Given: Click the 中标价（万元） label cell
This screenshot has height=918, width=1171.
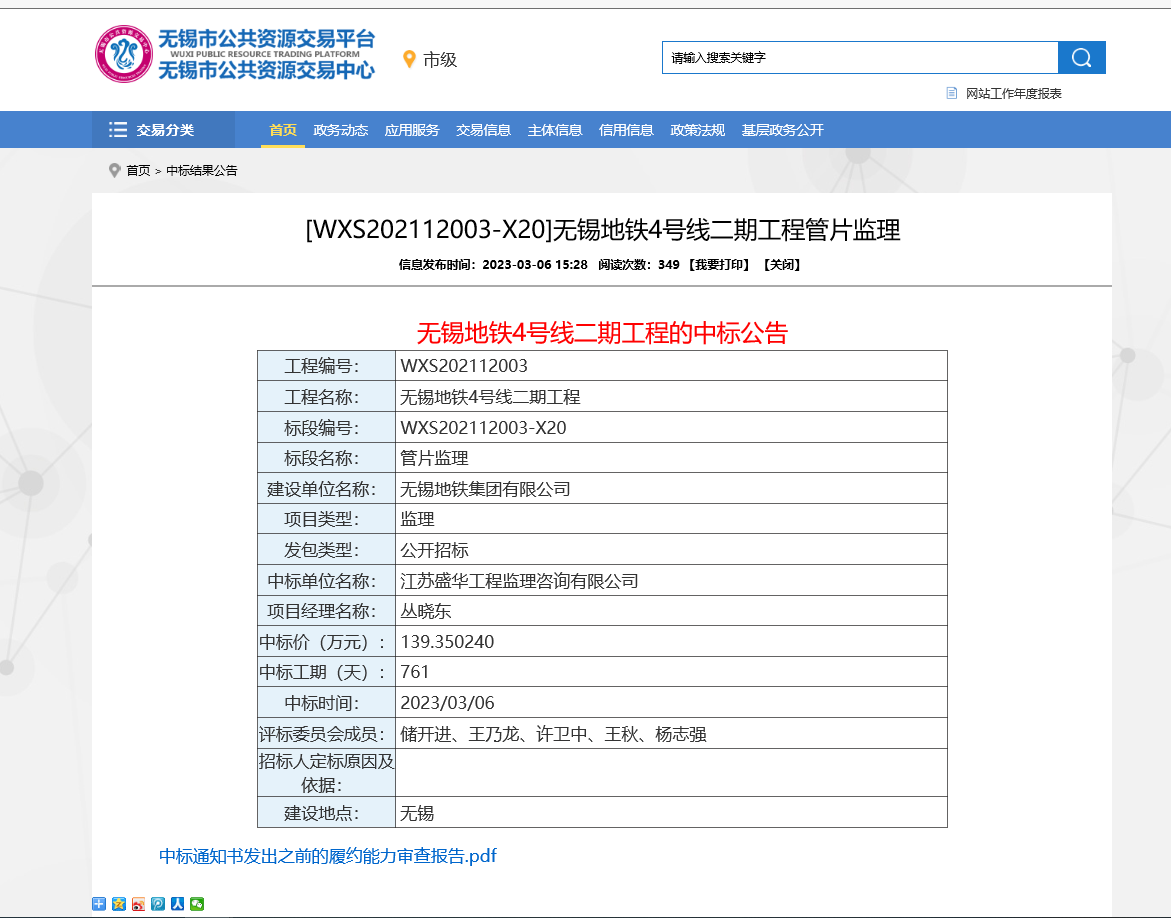Looking at the screenshot, I should coord(326,642).
